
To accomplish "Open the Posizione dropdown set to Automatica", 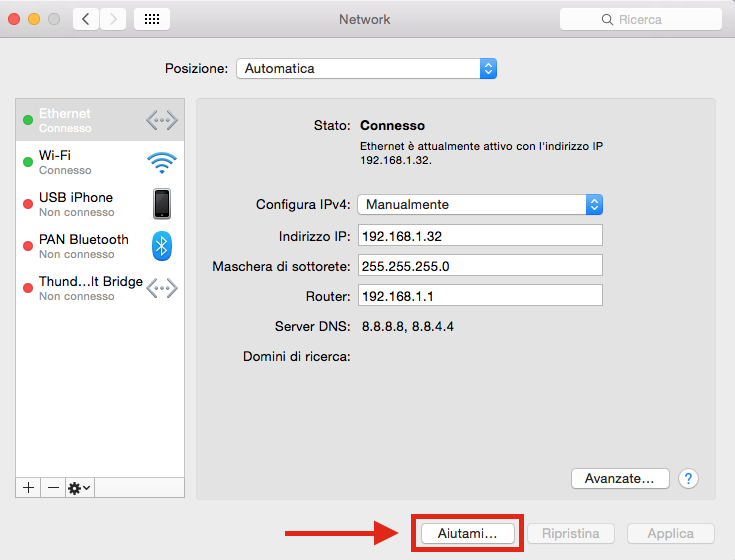I will coord(367,68).
